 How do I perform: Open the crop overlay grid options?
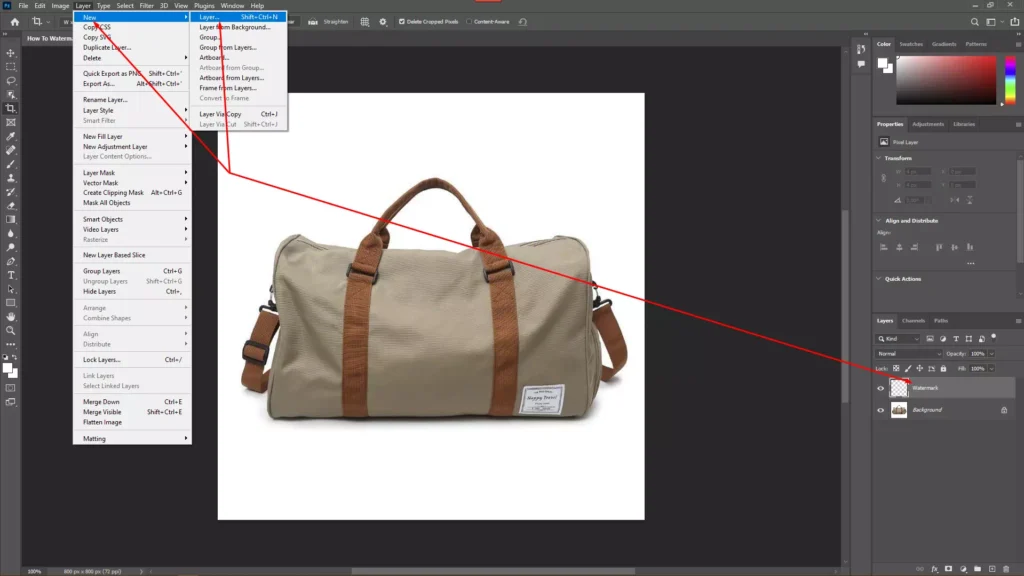point(364,22)
